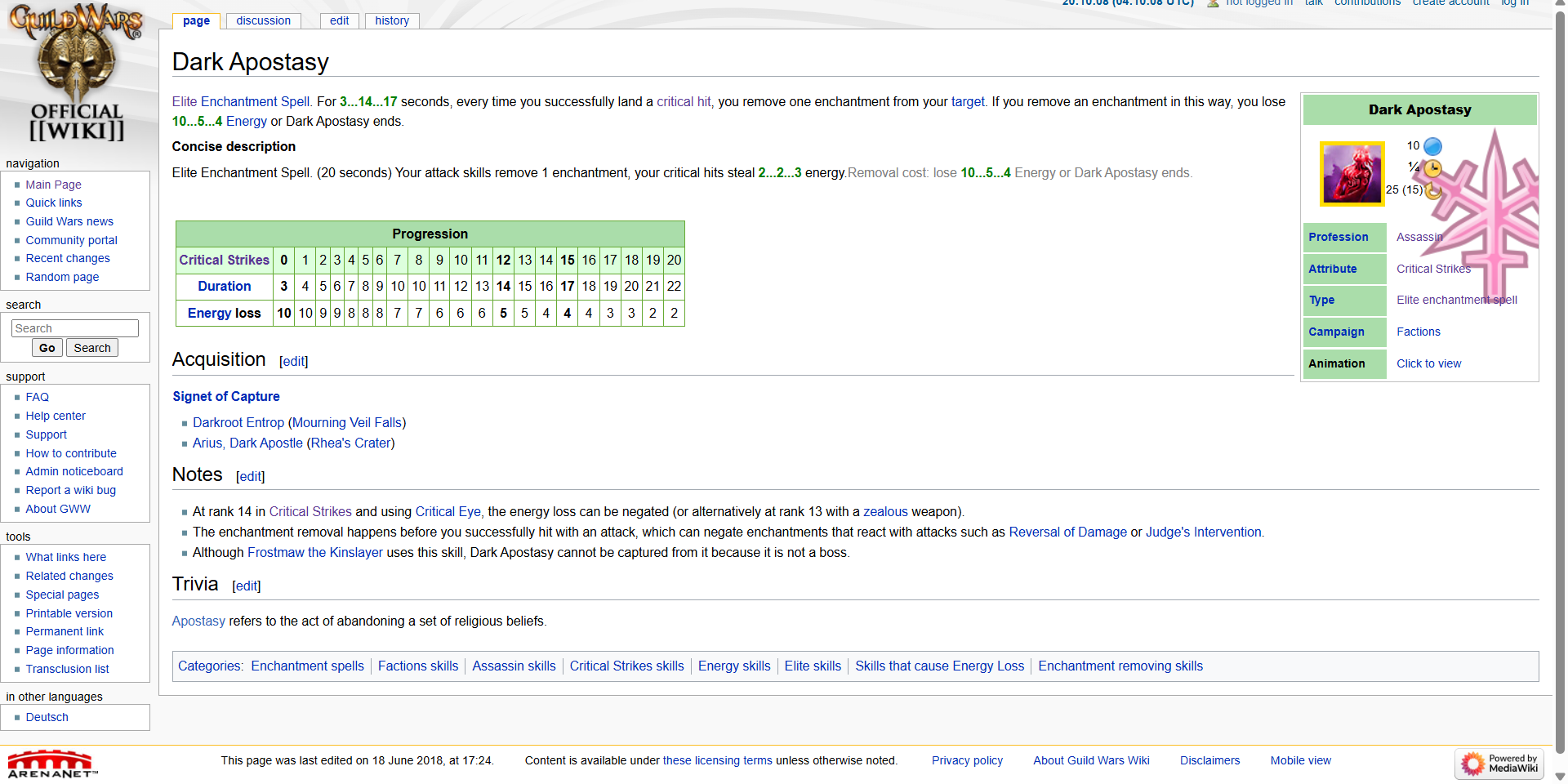Open Rhea's Crater location
The height and width of the screenshot is (784, 1568).
(x=351, y=443)
